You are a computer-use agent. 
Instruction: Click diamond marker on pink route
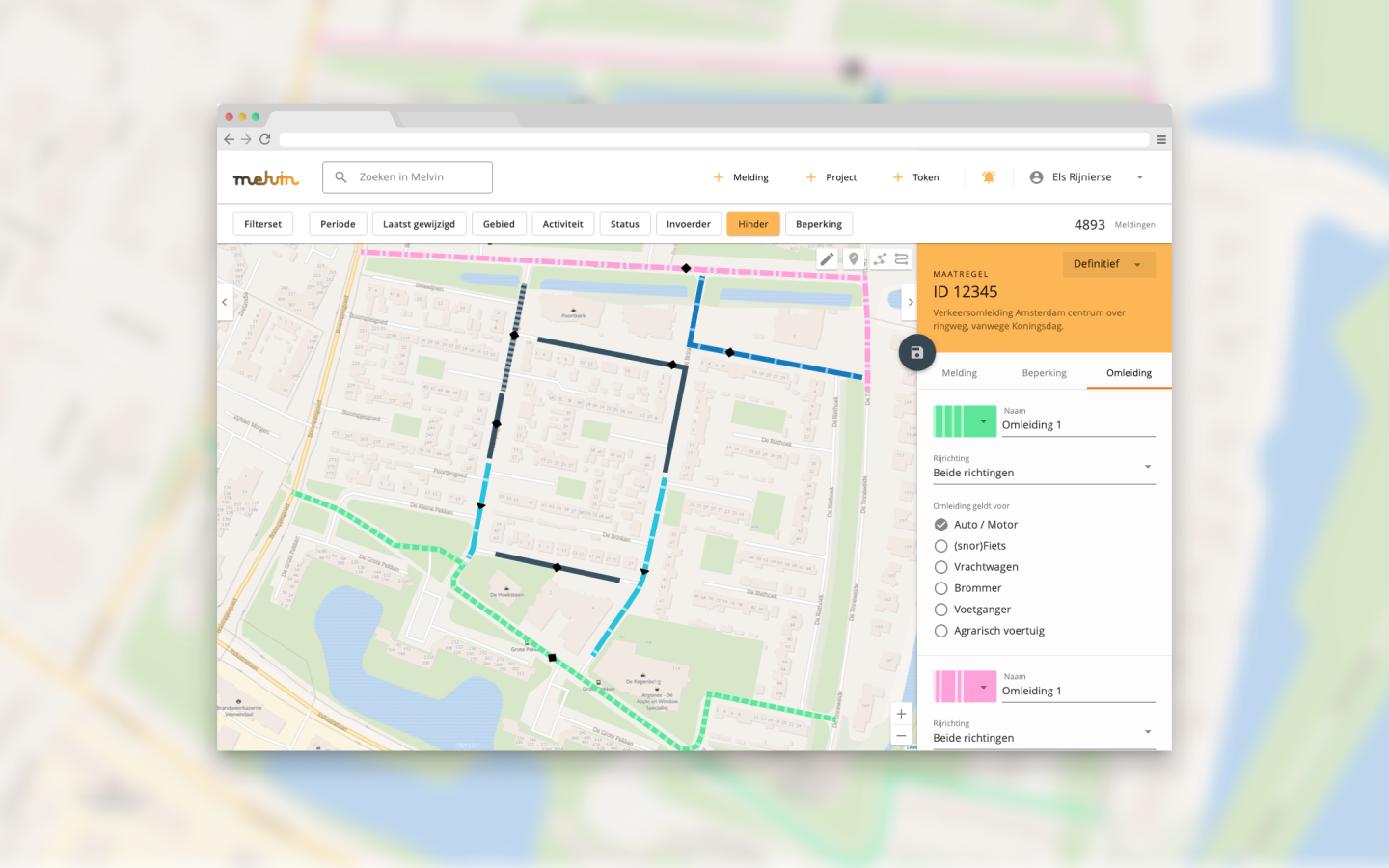coord(686,268)
